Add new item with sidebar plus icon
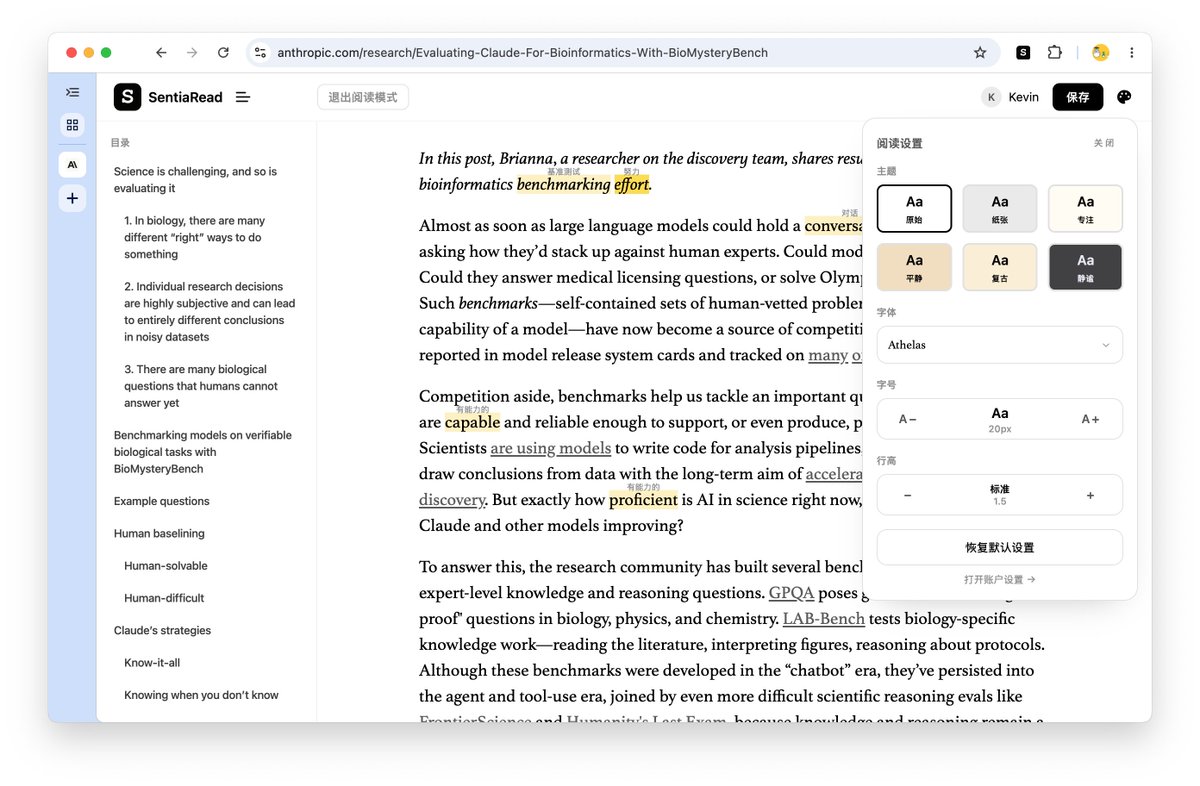1200x786 pixels. pyautogui.click(x=72, y=198)
